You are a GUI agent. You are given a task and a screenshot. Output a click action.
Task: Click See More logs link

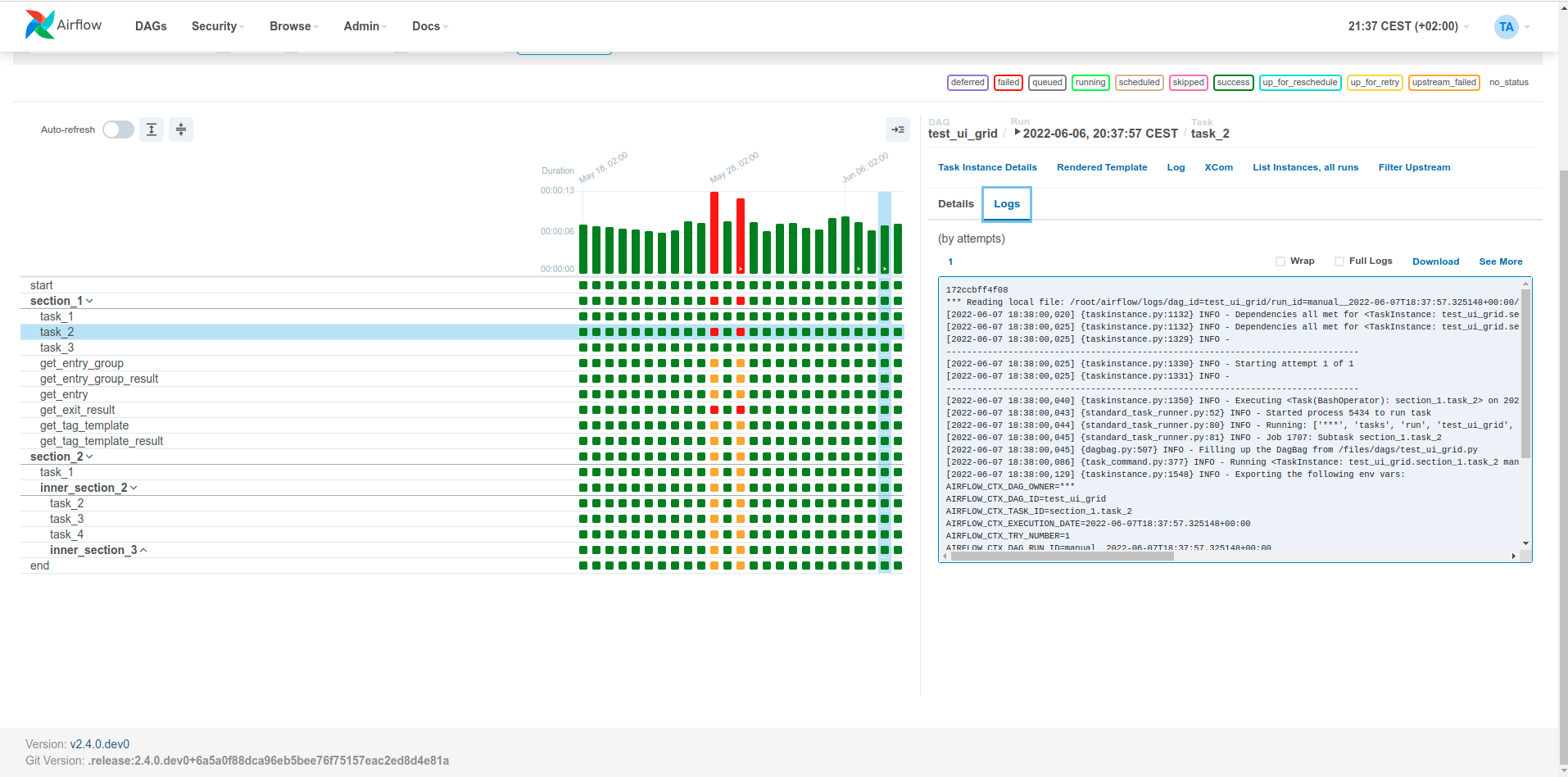click(x=1501, y=261)
